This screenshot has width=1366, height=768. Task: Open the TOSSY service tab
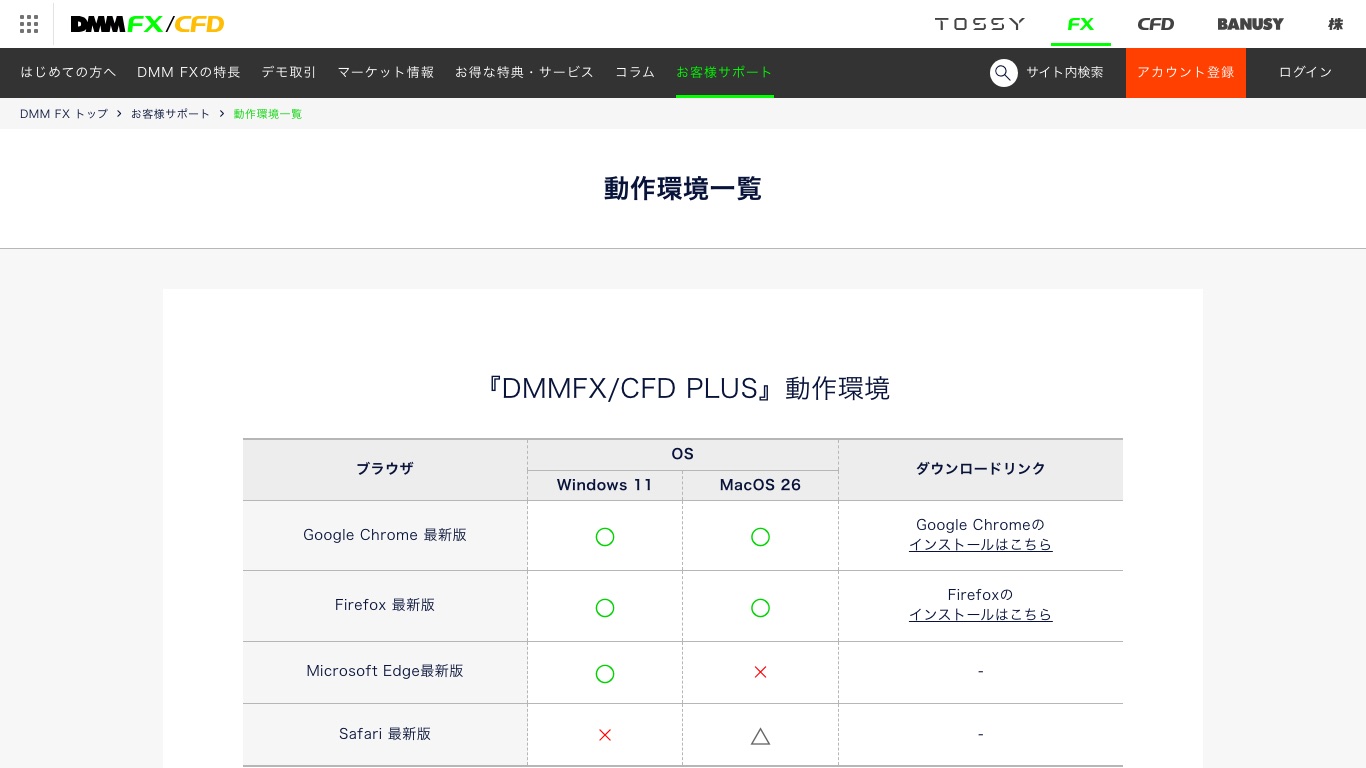point(980,24)
